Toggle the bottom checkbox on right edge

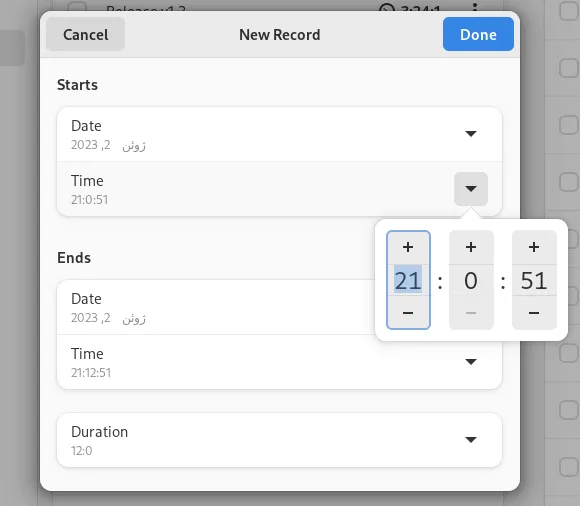[569, 467]
